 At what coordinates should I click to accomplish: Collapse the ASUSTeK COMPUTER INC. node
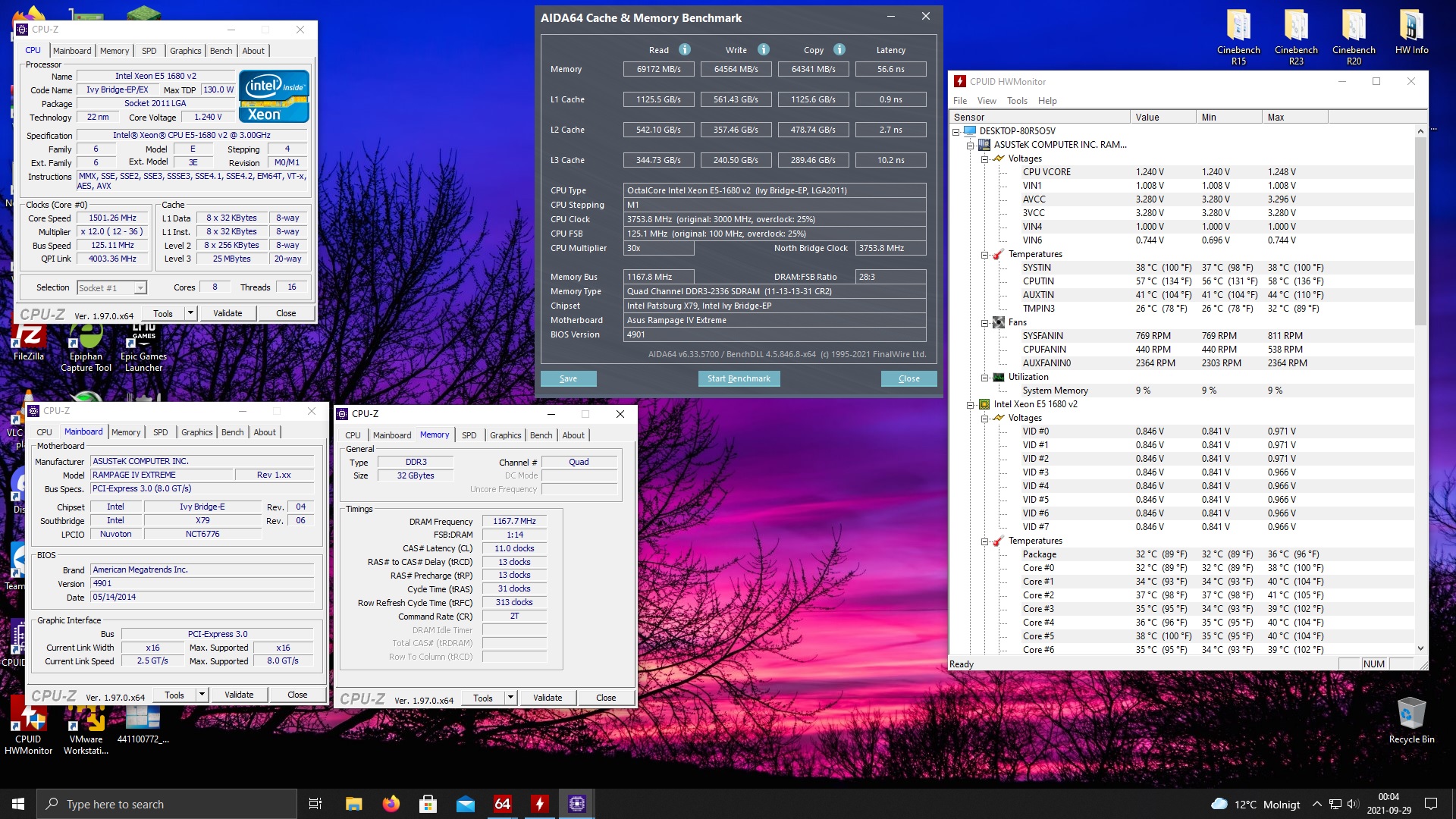coord(970,145)
